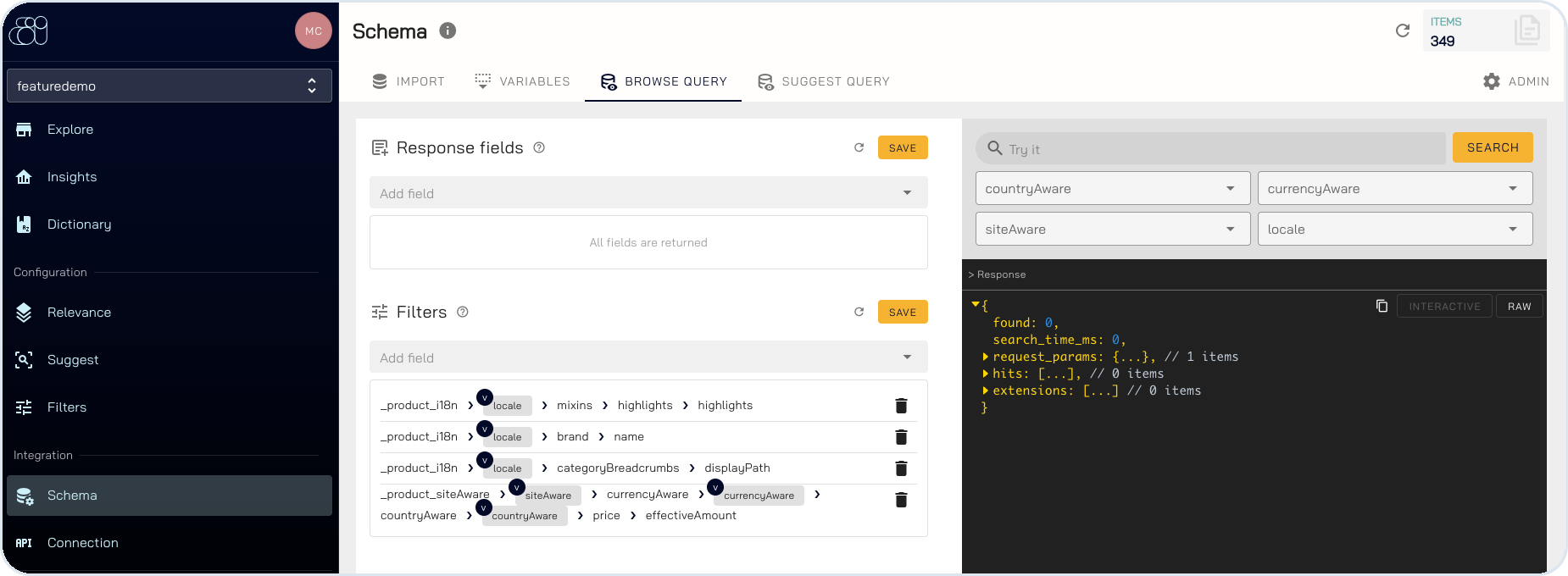Save the Response fields
The height and width of the screenshot is (576, 1568).
903,147
